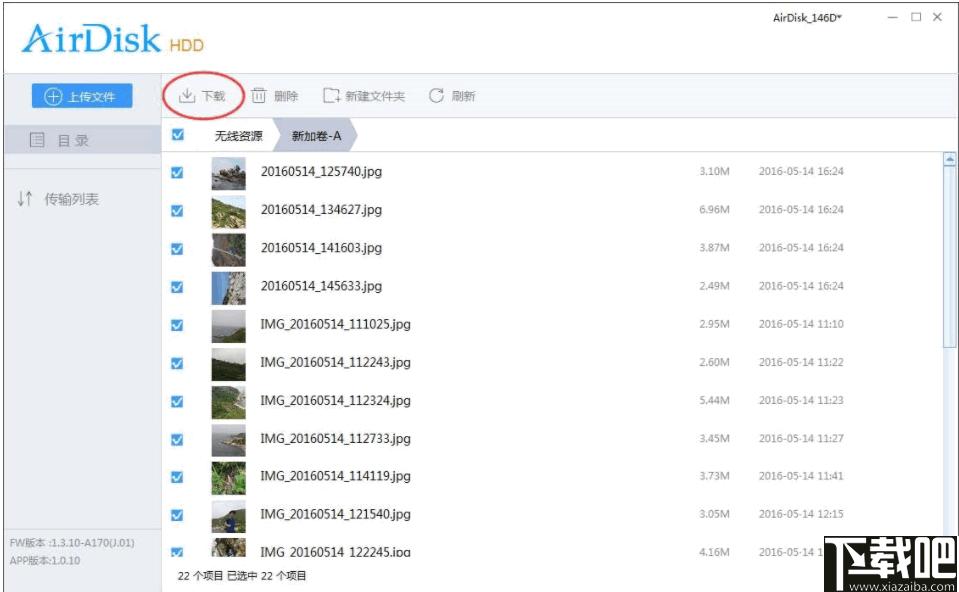Click thumbnail of IMG_20160514_112733.jpg
Viewport: 959px width, 592px height.
pyautogui.click(x=229, y=440)
